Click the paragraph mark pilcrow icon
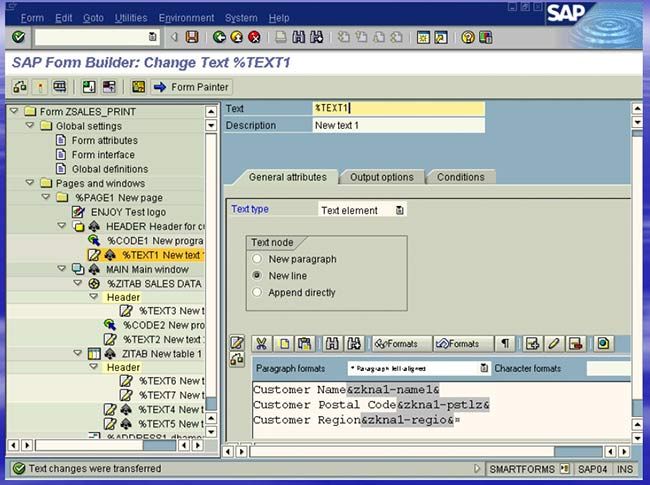This screenshot has height=485, width=650. pos(505,344)
